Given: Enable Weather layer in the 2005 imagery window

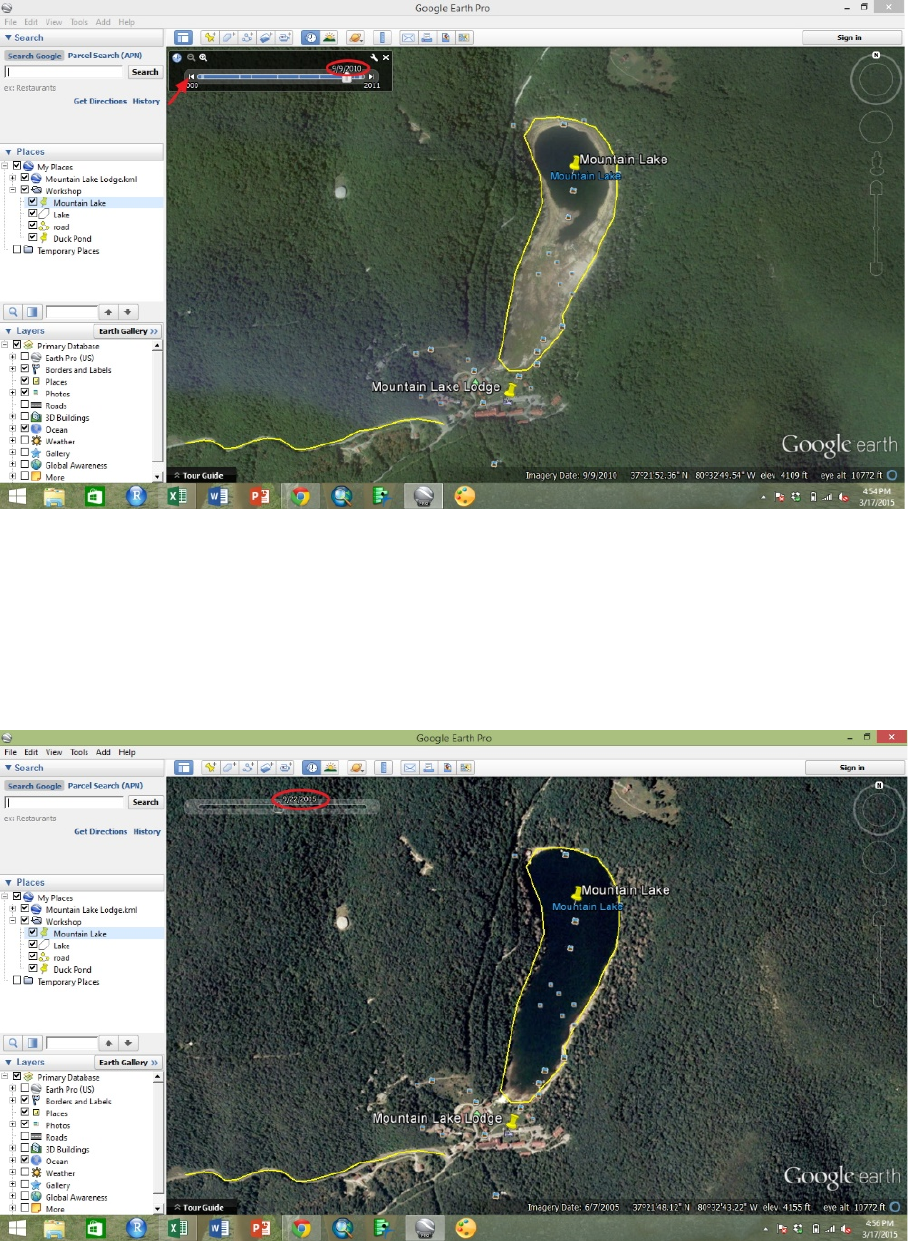Looking at the screenshot, I should point(25,1173).
